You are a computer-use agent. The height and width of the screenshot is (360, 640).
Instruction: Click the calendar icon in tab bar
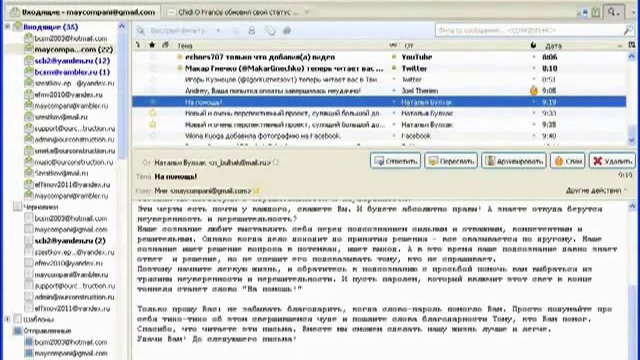click(582, 13)
